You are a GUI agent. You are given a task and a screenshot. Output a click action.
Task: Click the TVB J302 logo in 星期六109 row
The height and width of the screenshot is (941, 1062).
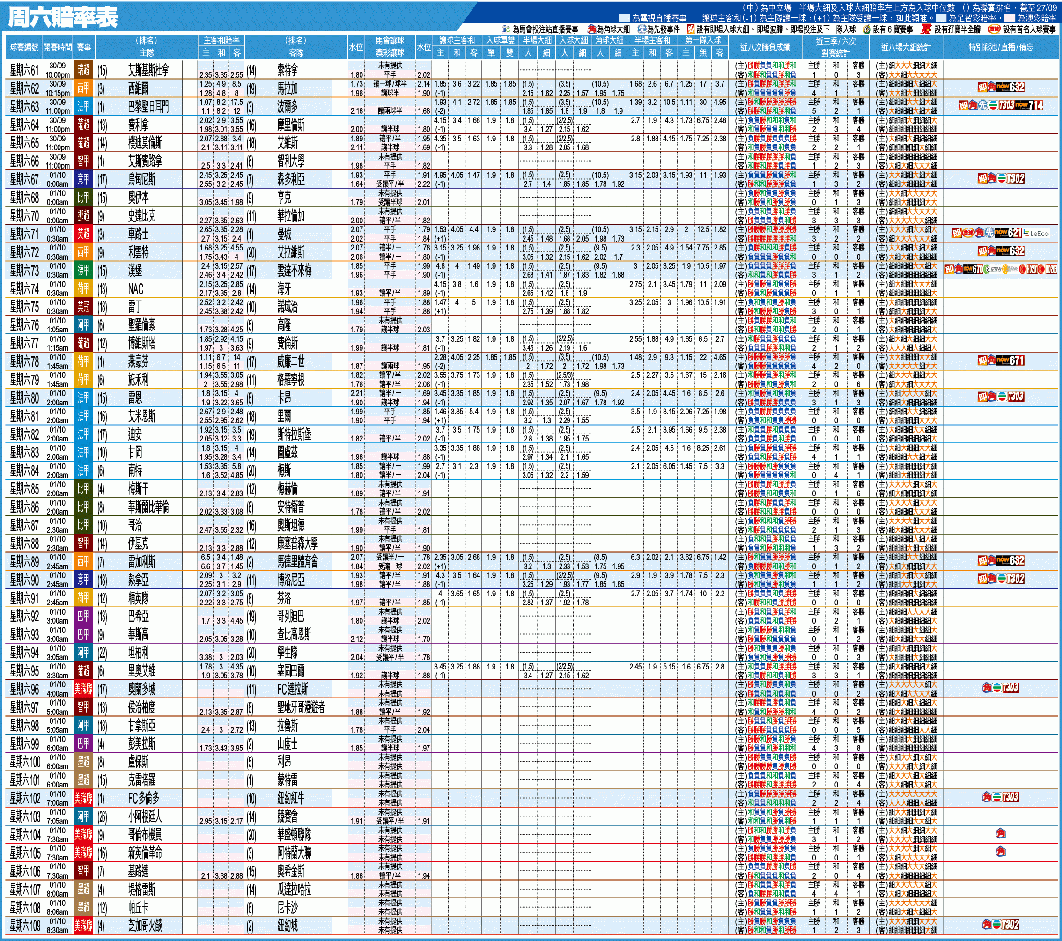[x=1006, y=925]
